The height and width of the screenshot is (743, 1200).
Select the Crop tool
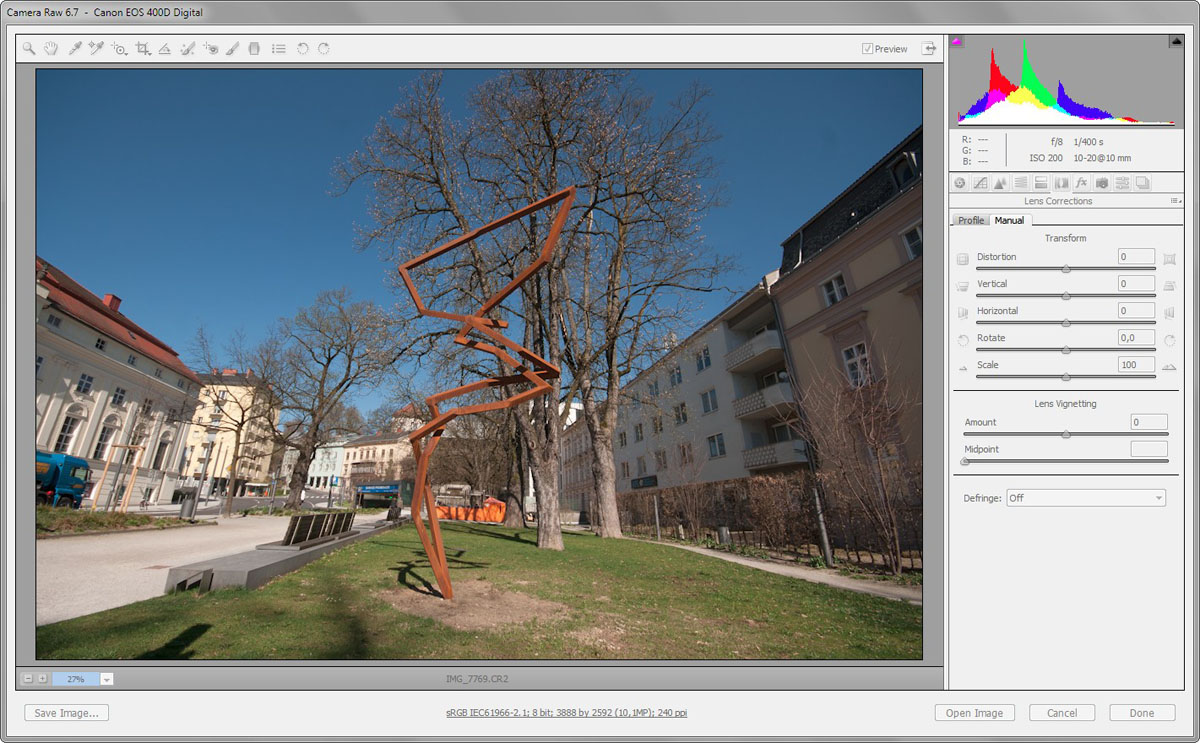[142, 48]
